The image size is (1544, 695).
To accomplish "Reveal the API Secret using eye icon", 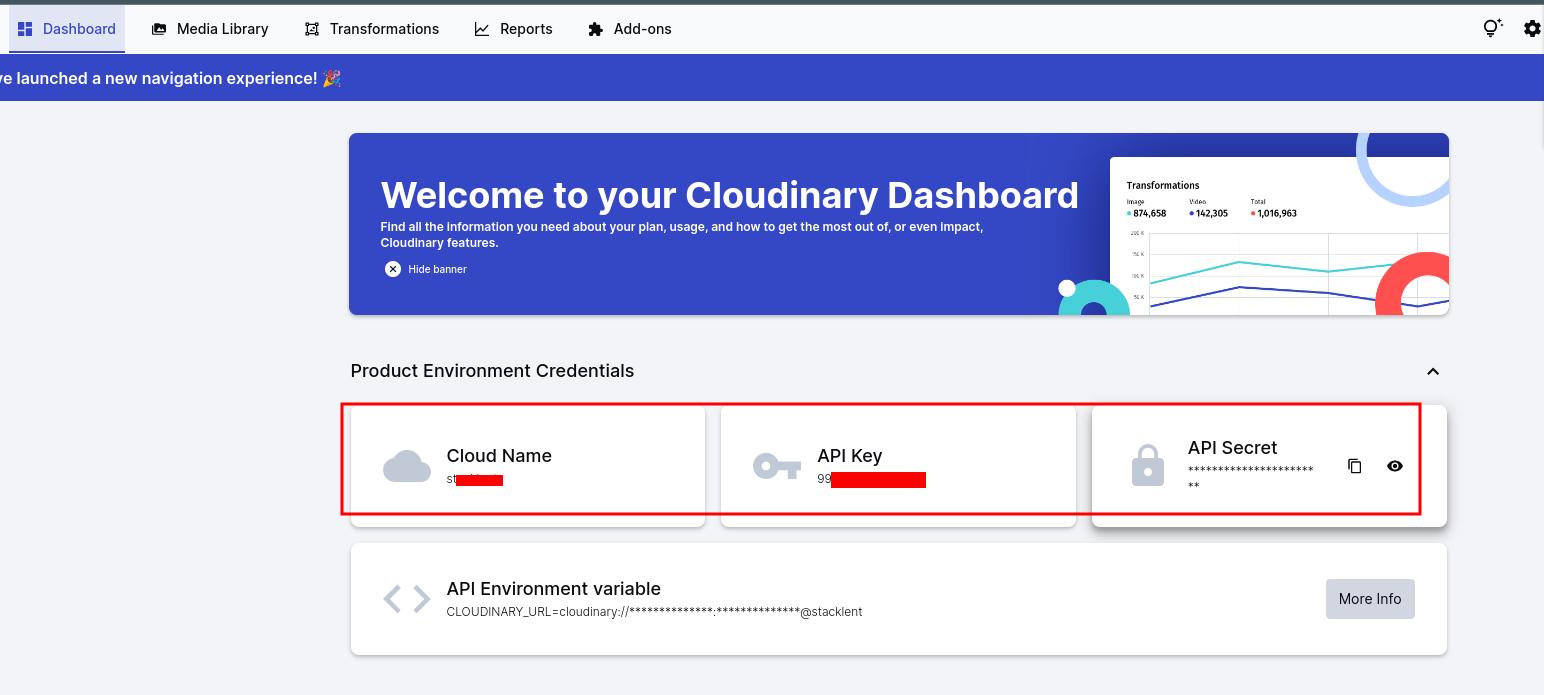I will (1395, 466).
